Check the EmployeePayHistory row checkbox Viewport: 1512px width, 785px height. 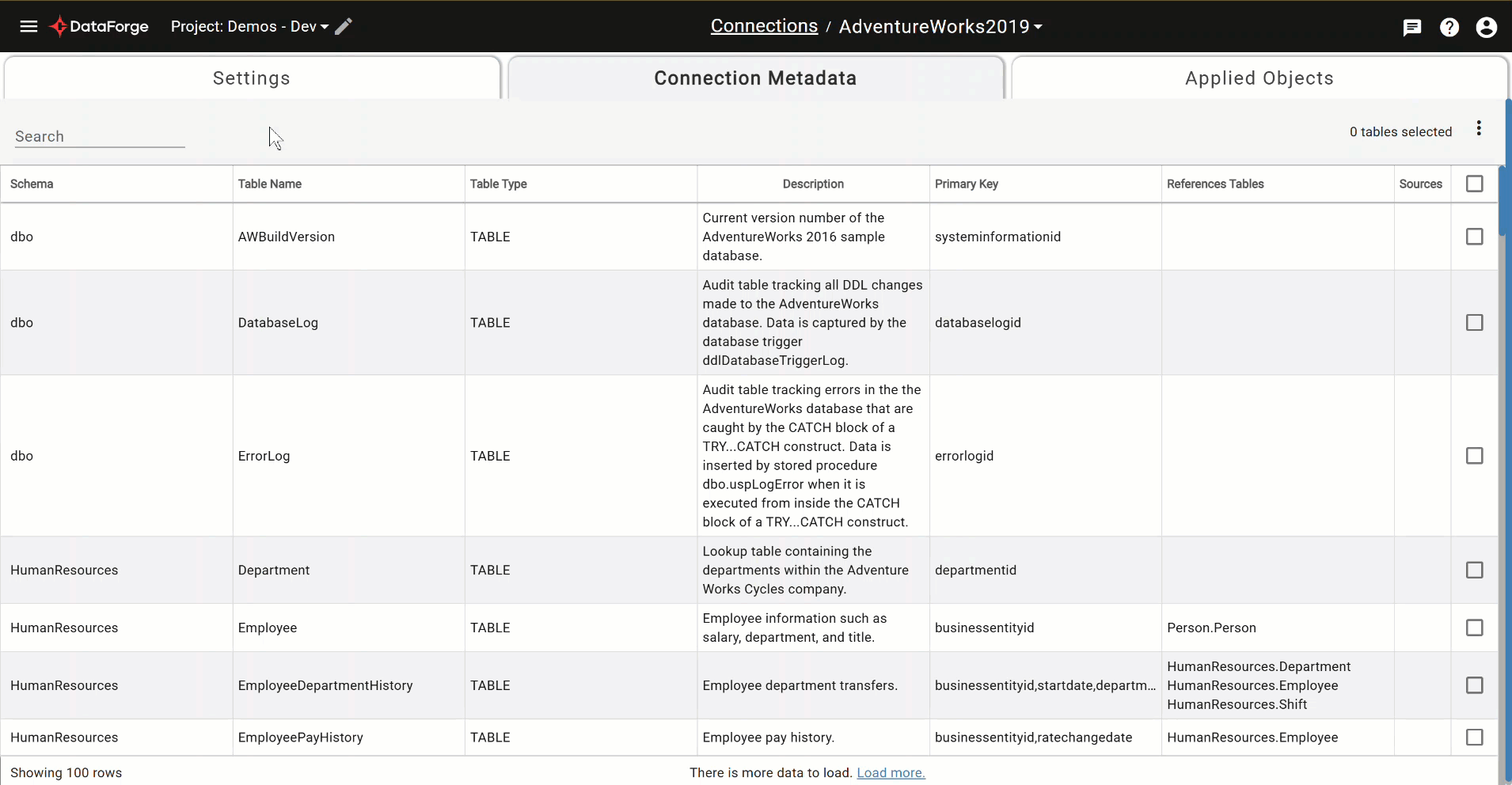pyautogui.click(x=1474, y=738)
